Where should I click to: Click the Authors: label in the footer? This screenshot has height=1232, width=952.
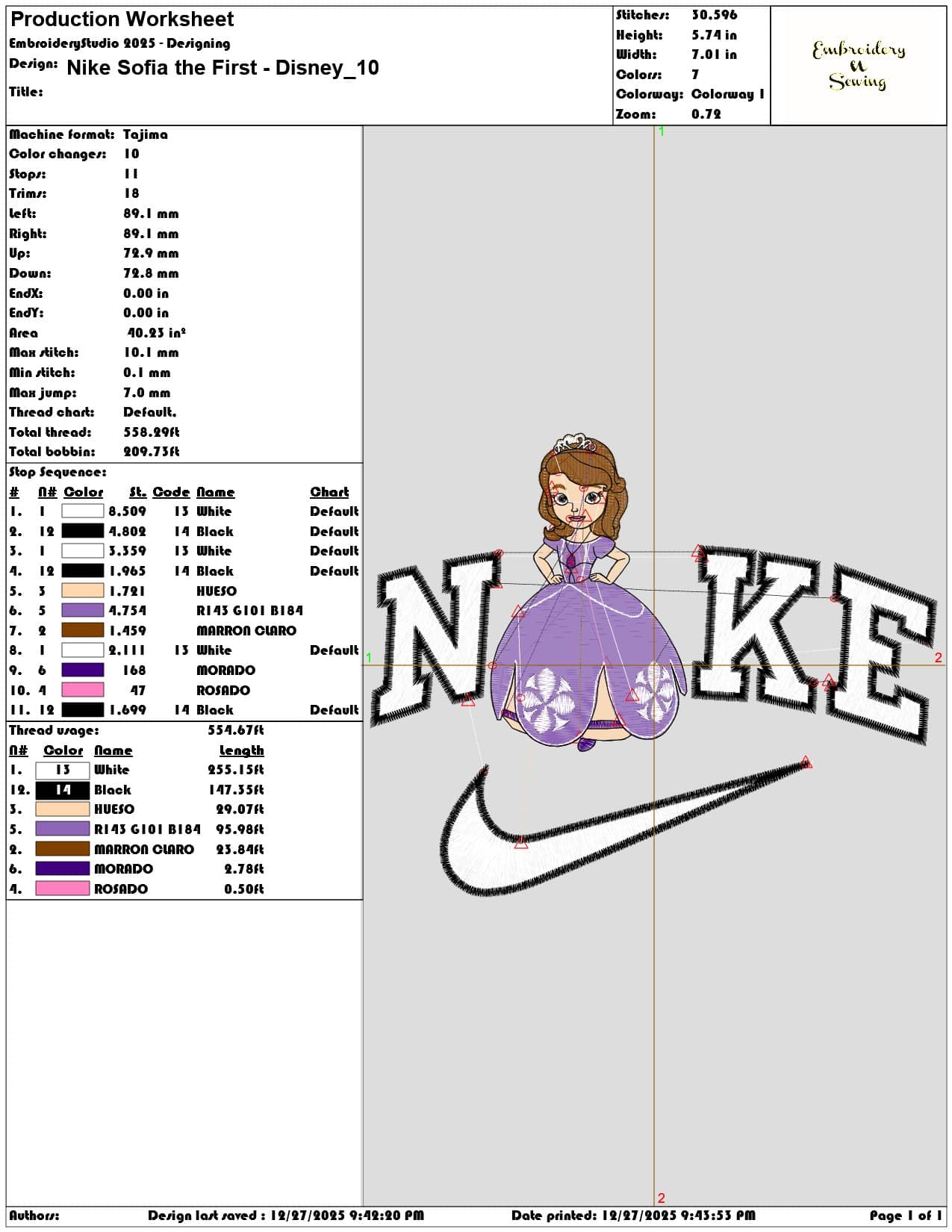coord(34,1216)
